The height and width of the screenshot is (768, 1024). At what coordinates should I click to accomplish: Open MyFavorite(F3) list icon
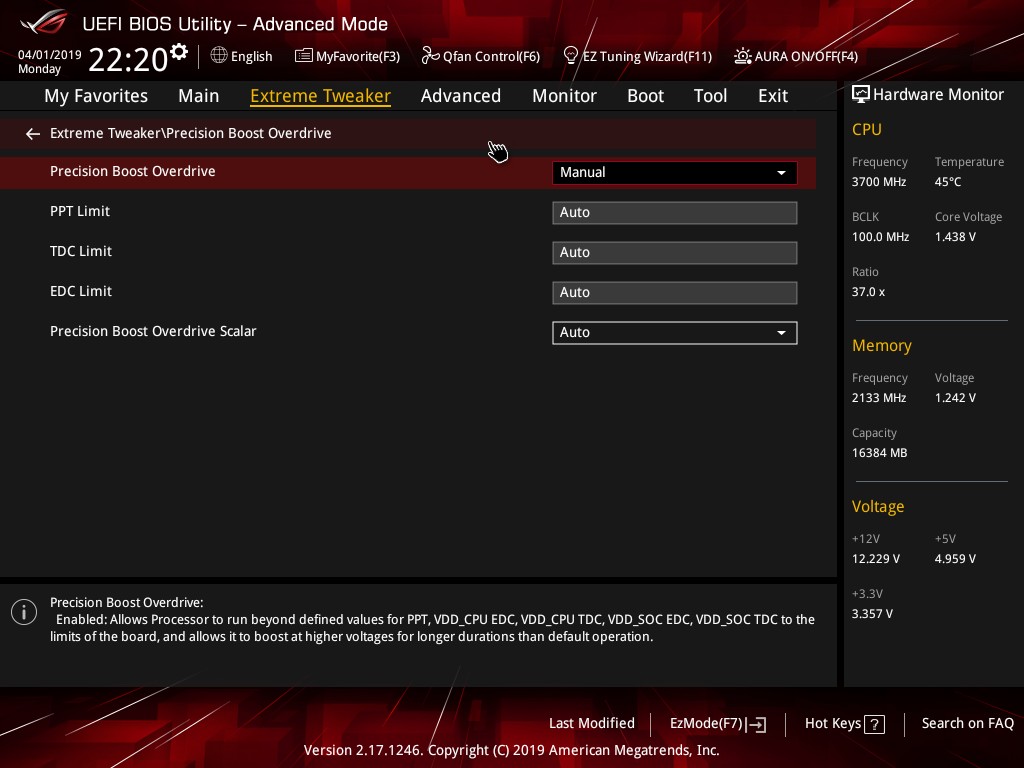304,56
